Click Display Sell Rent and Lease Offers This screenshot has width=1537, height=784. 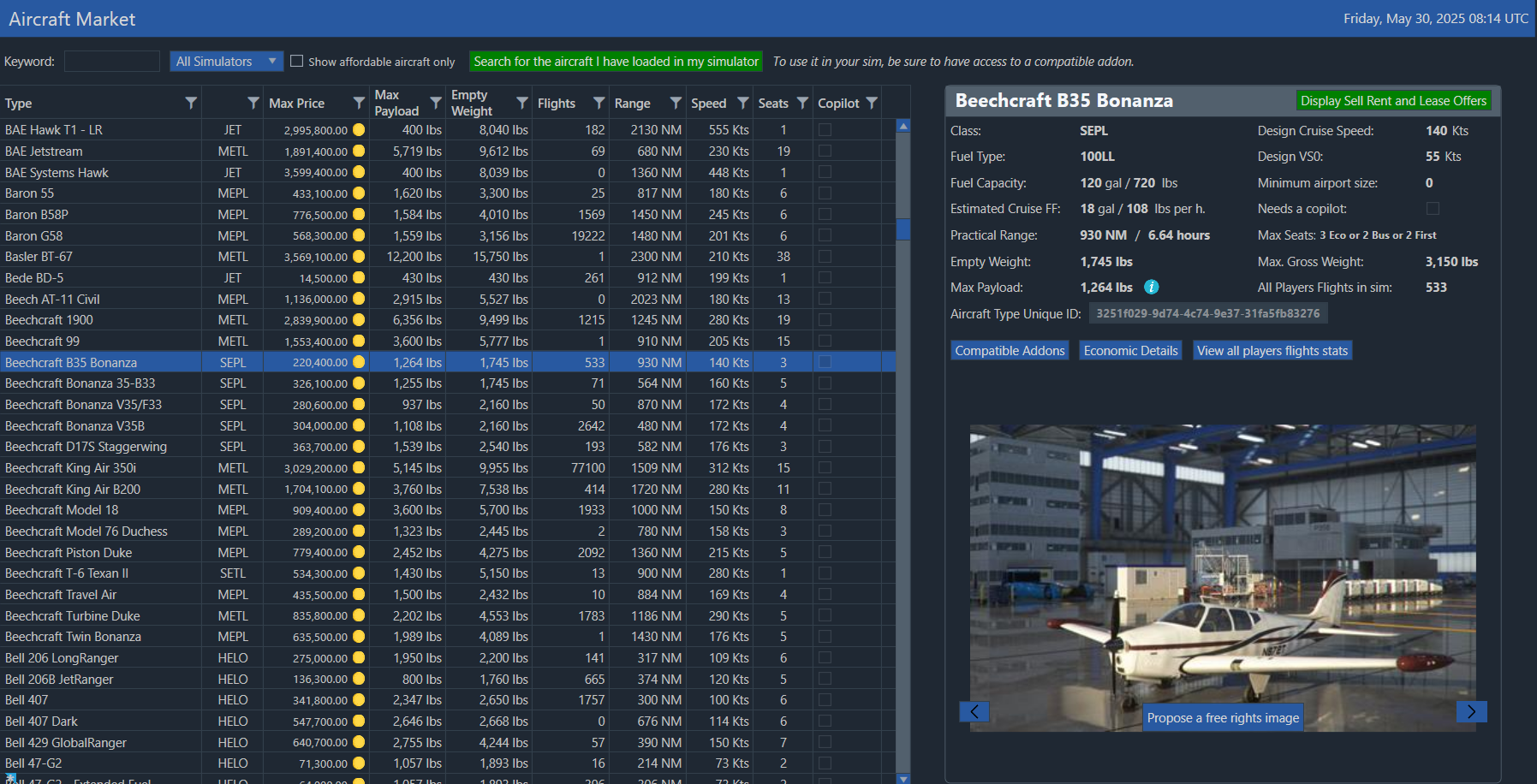coord(1393,101)
